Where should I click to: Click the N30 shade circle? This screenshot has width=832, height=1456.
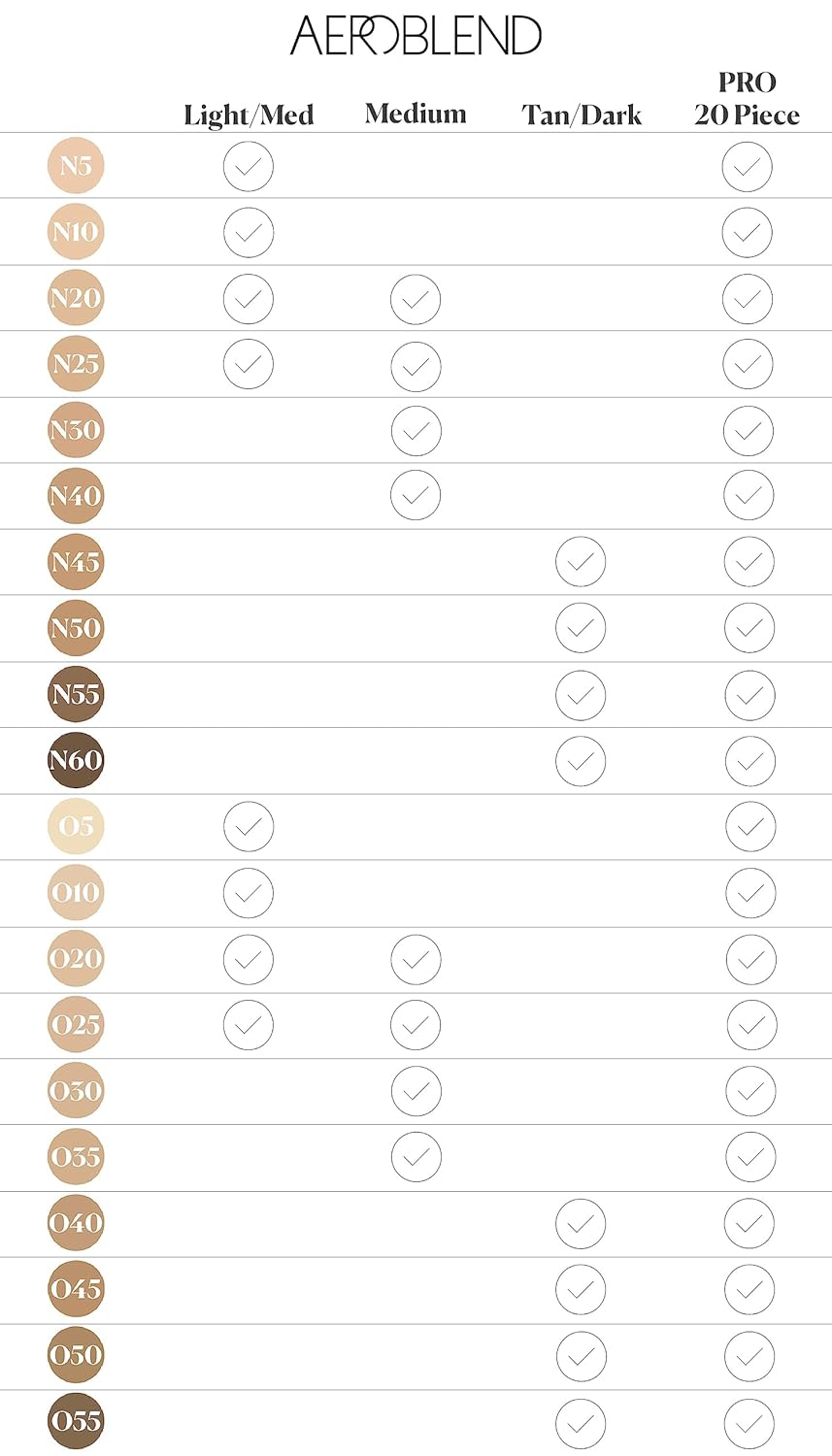tap(76, 430)
